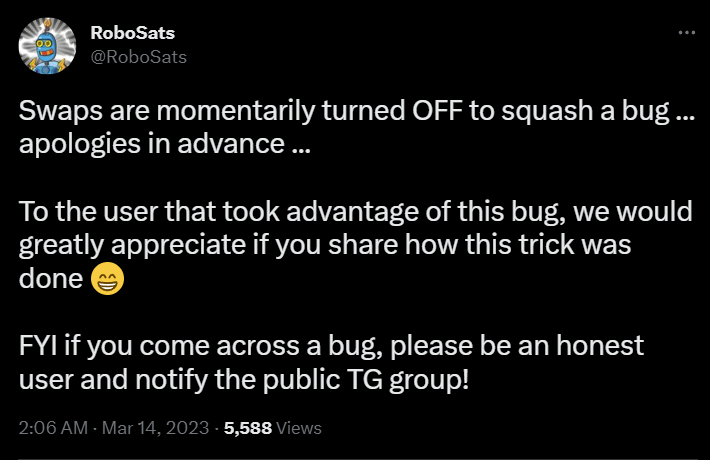This screenshot has height=460, width=710.
Task: Open the 5,588 view count
Action: pos(249,428)
